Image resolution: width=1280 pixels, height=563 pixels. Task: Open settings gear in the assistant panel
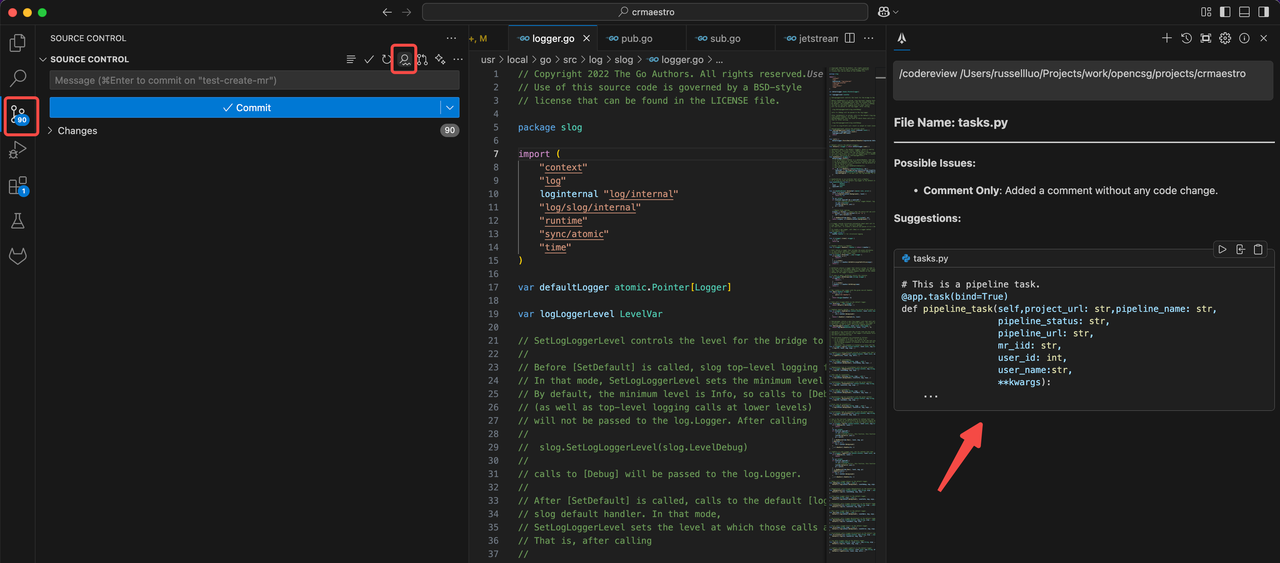(1225, 38)
